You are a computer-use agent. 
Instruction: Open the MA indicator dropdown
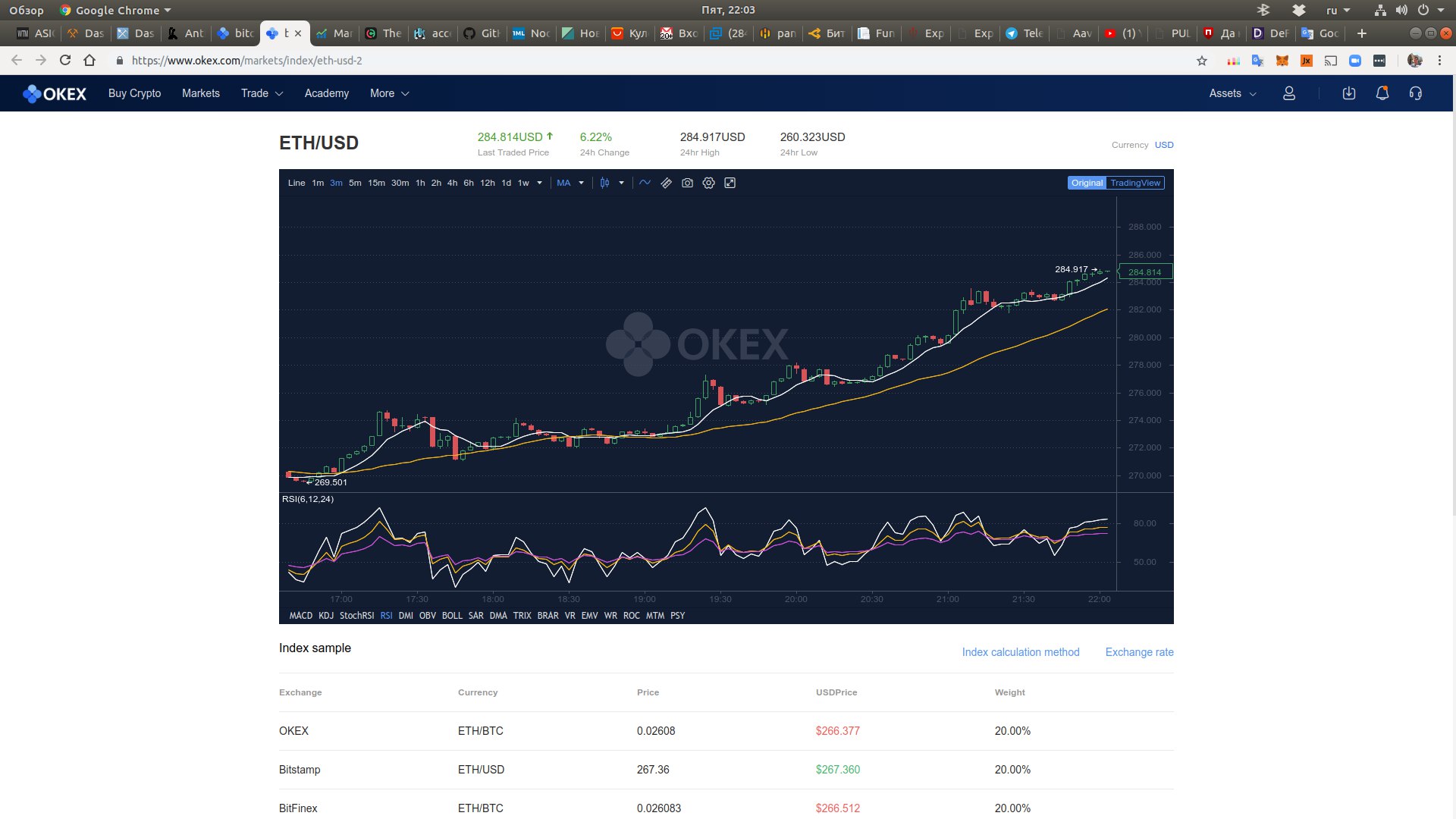click(x=570, y=183)
